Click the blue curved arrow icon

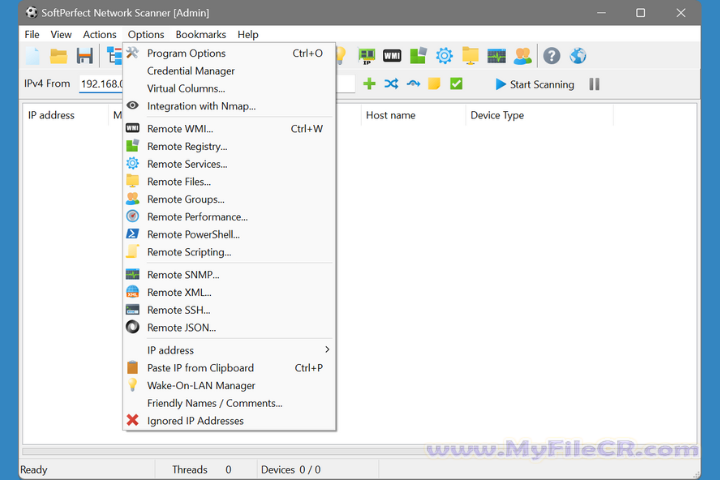[x=413, y=84]
